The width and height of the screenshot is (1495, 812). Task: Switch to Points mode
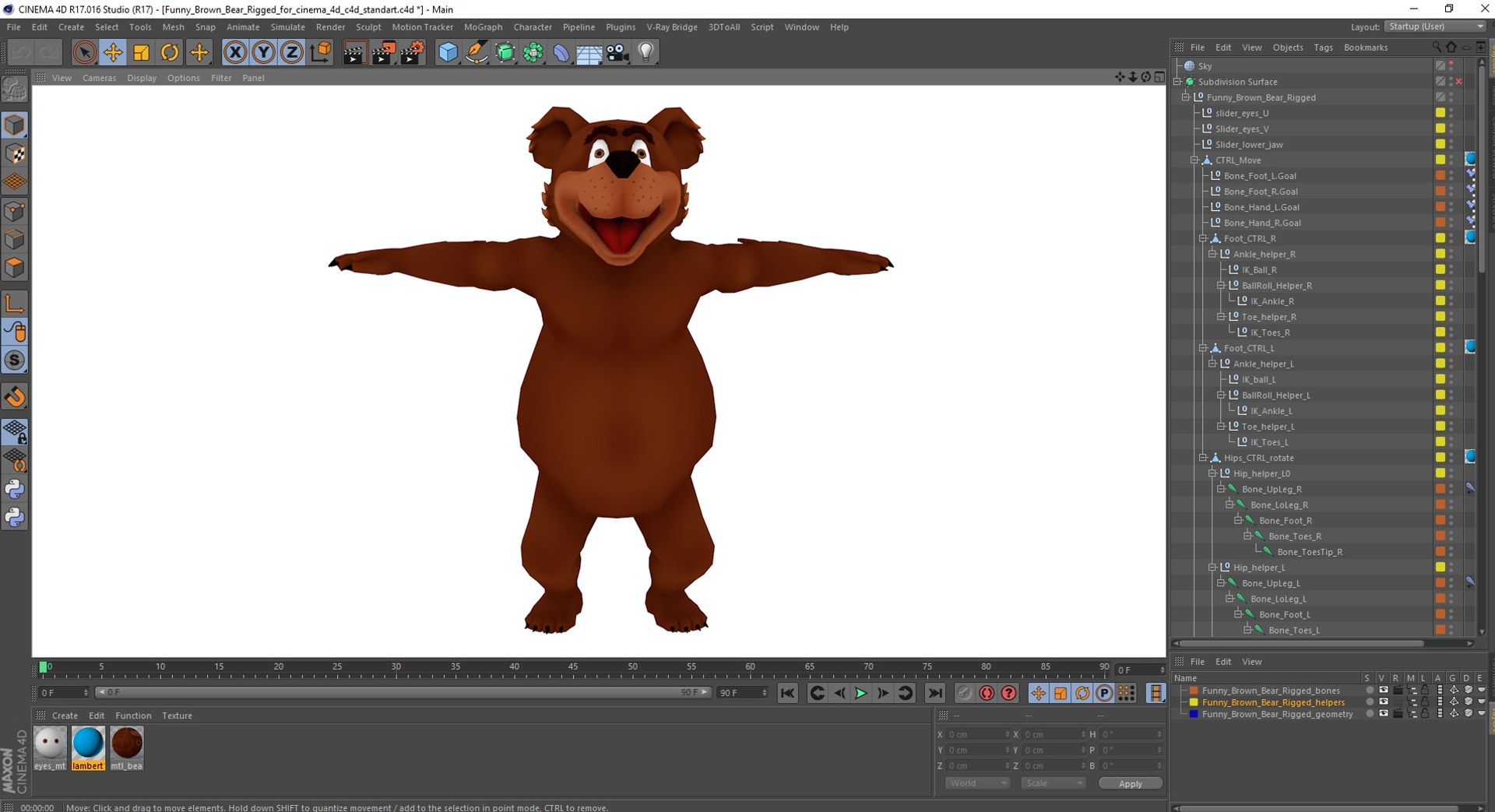15,211
